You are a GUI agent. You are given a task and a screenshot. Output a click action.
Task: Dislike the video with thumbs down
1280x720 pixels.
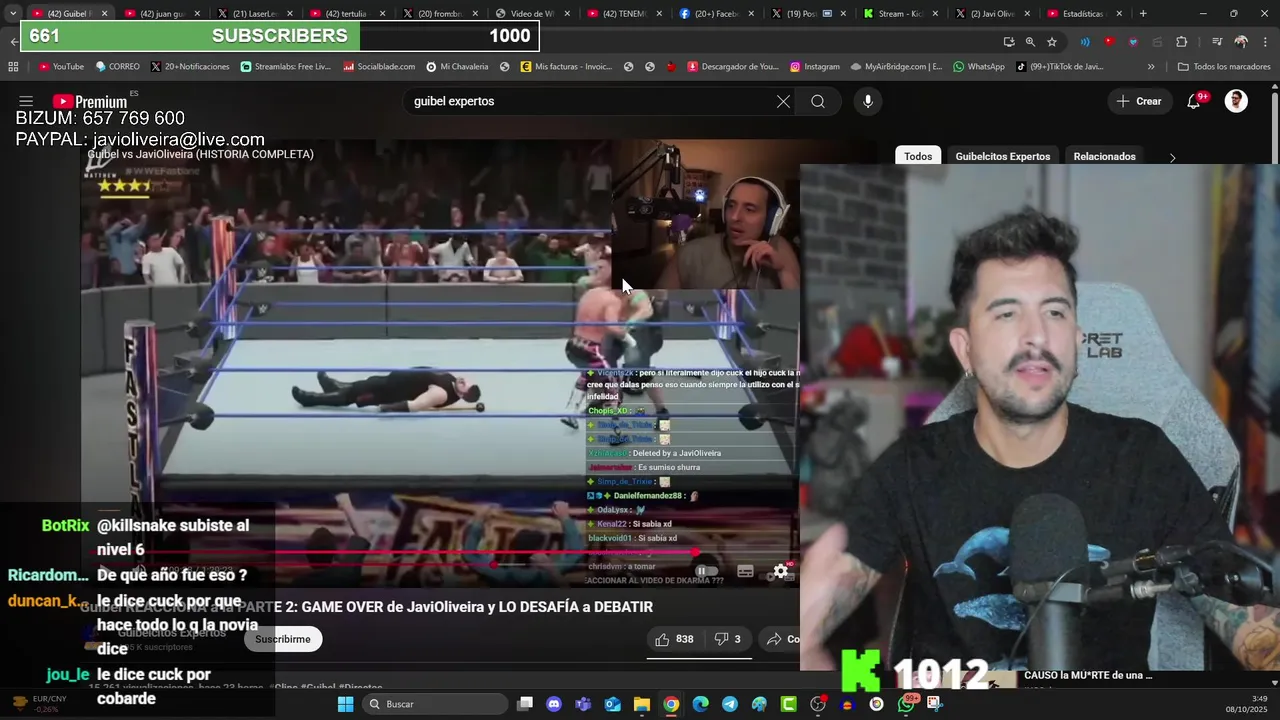point(727,639)
